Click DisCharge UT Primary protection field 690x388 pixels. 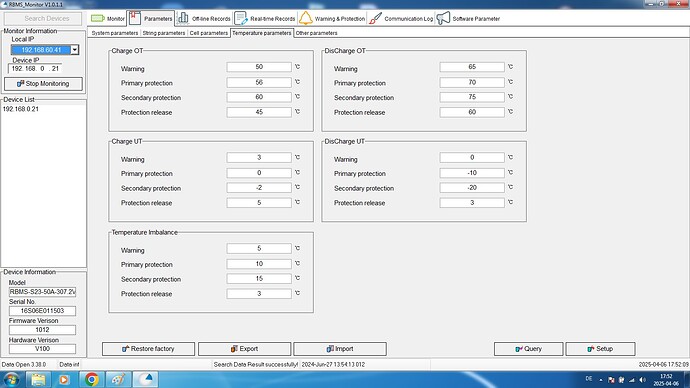(472, 173)
